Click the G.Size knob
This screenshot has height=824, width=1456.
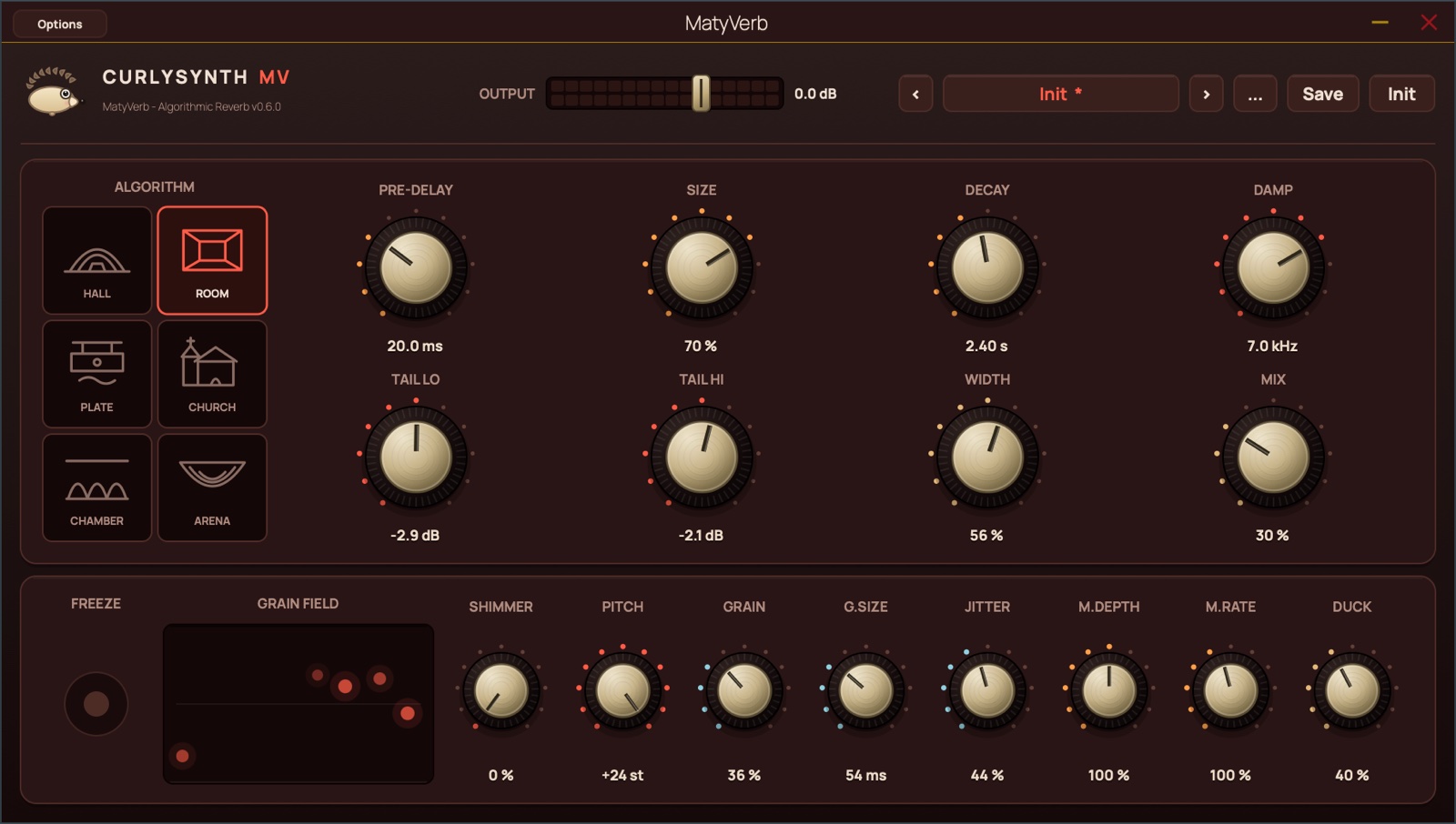tap(865, 690)
